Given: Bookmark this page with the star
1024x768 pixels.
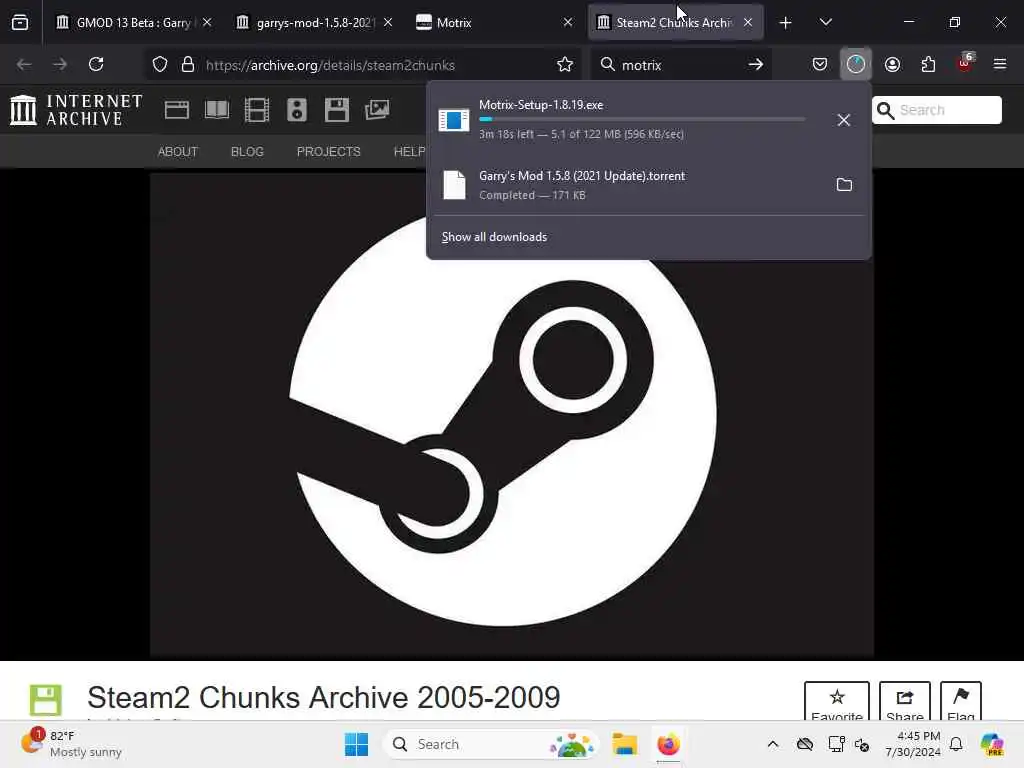Looking at the screenshot, I should (x=565, y=65).
